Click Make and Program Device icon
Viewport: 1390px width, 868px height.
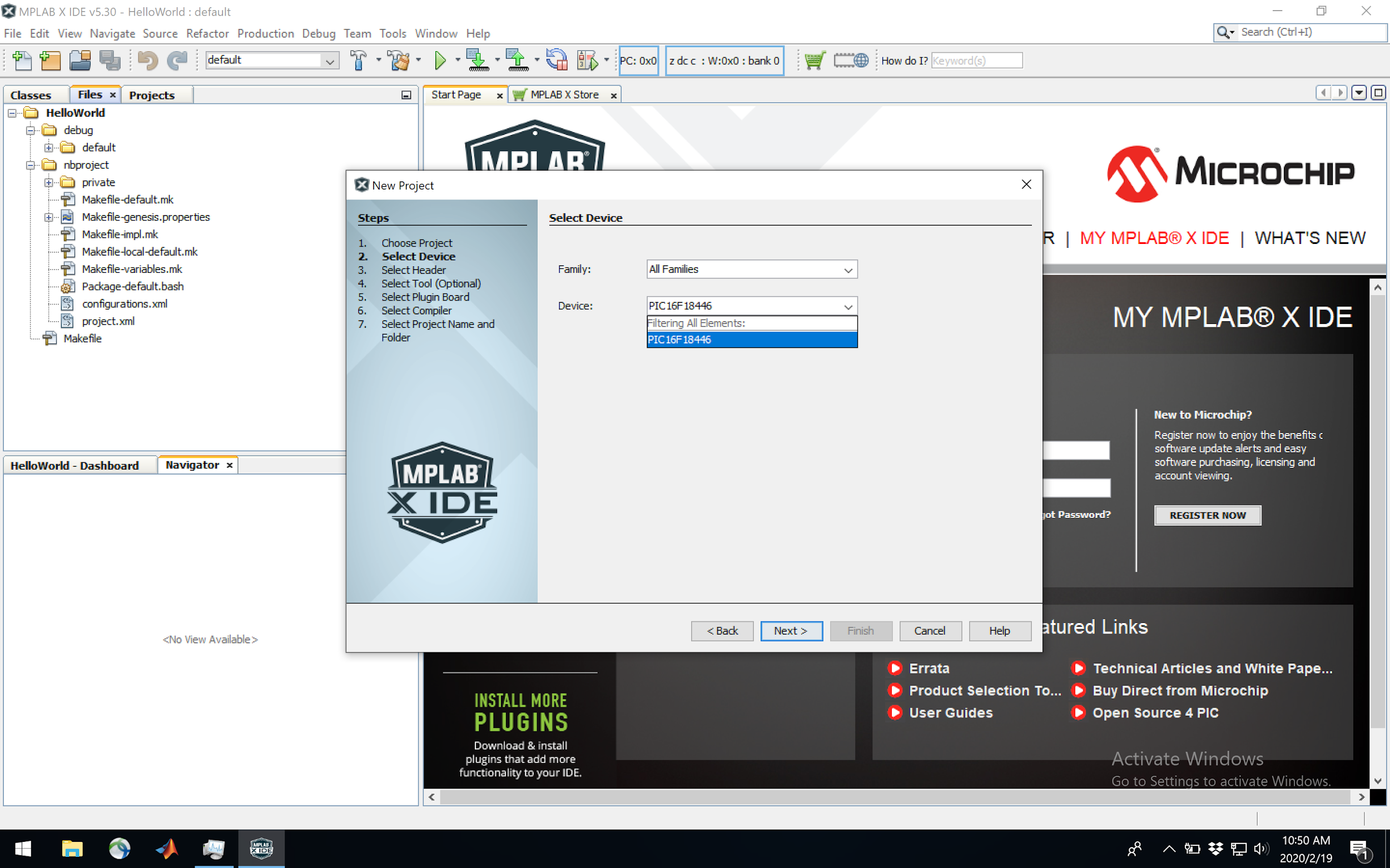(x=478, y=60)
